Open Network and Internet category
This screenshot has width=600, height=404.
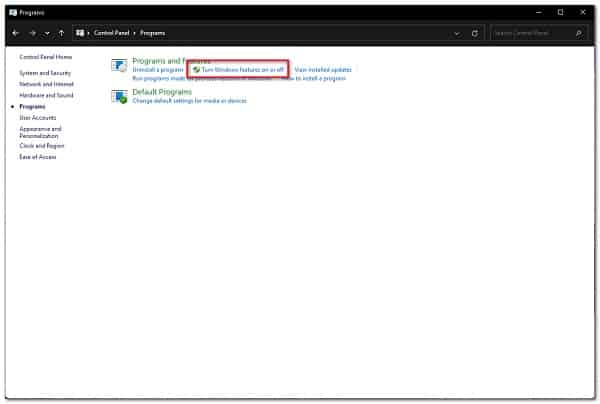click(x=46, y=84)
